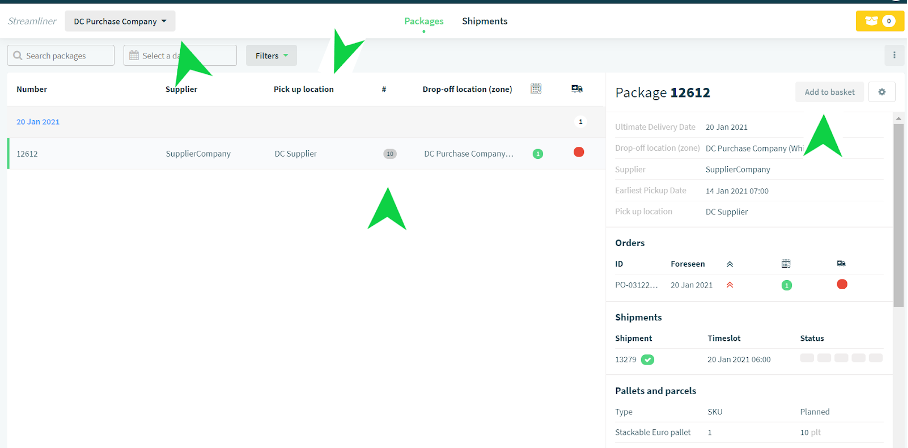
Task: Click the calendar icon in date field
Action: pos(134,56)
